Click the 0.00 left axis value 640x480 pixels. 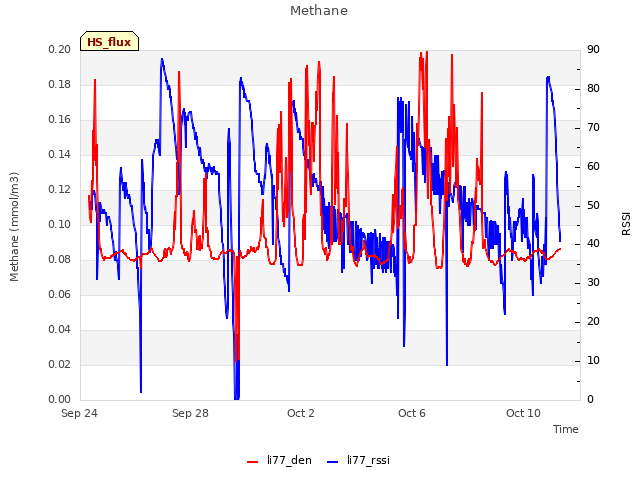pos(60,400)
